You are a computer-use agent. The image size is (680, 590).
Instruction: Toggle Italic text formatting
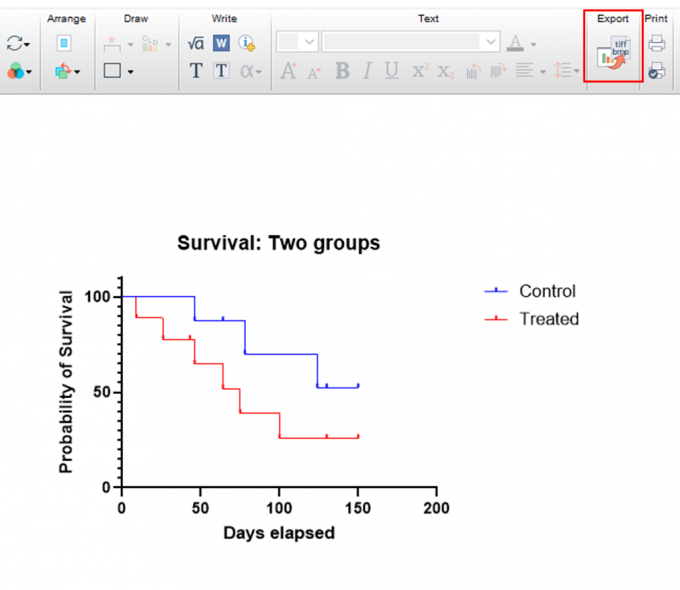point(367,71)
